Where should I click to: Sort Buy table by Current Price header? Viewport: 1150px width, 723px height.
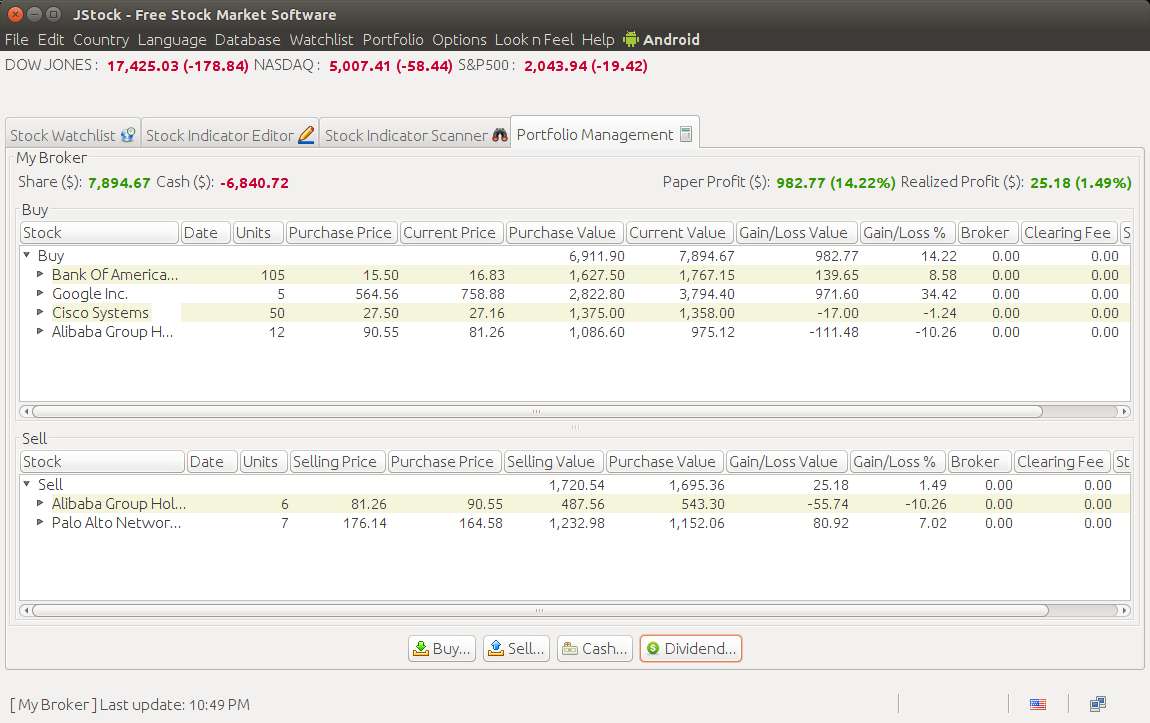(x=452, y=232)
